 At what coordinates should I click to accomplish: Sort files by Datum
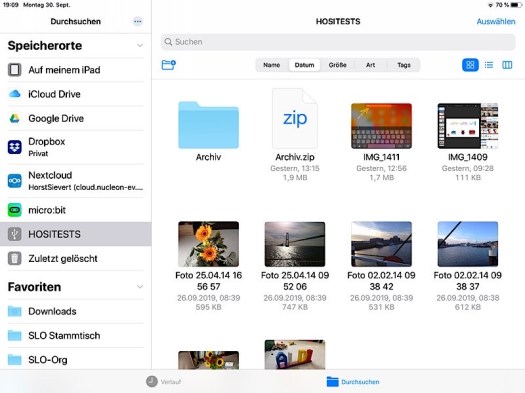pos(304,65)
